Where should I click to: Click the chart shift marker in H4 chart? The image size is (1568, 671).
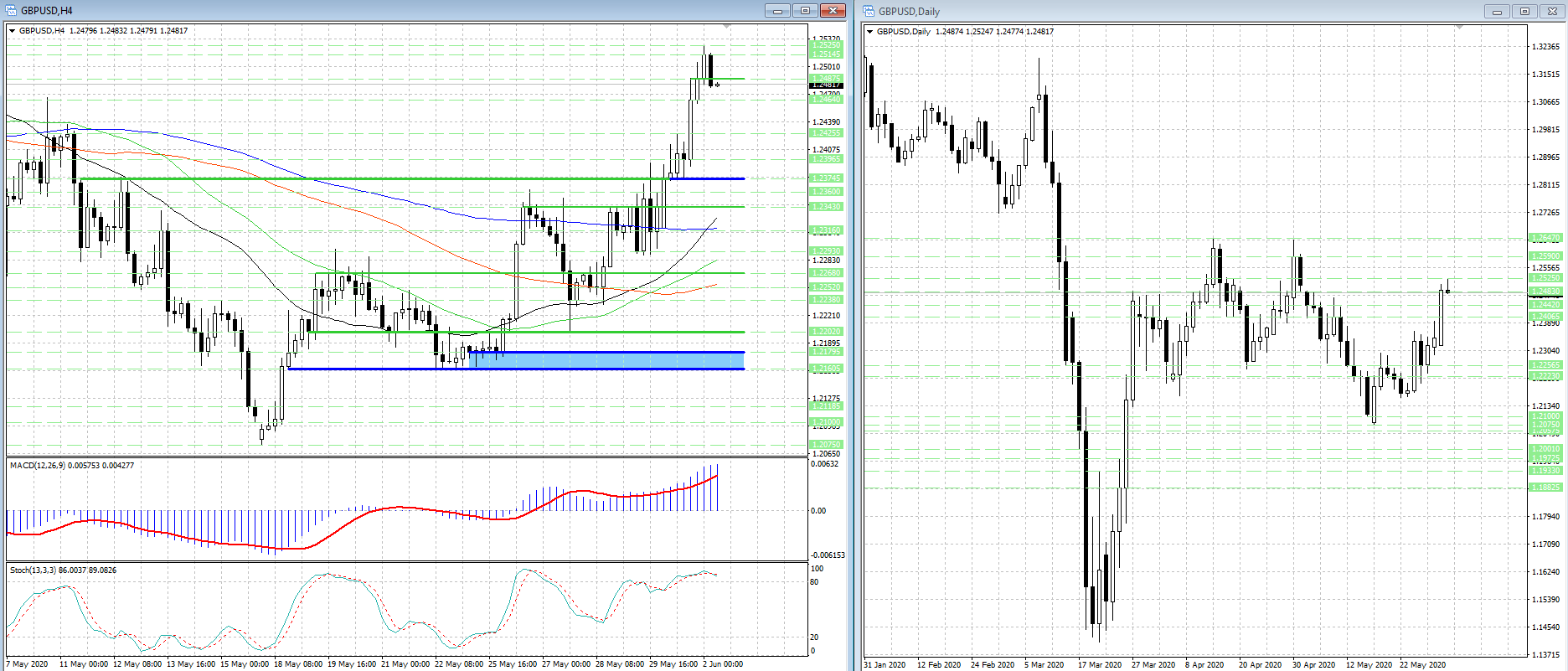pos(726,28)
